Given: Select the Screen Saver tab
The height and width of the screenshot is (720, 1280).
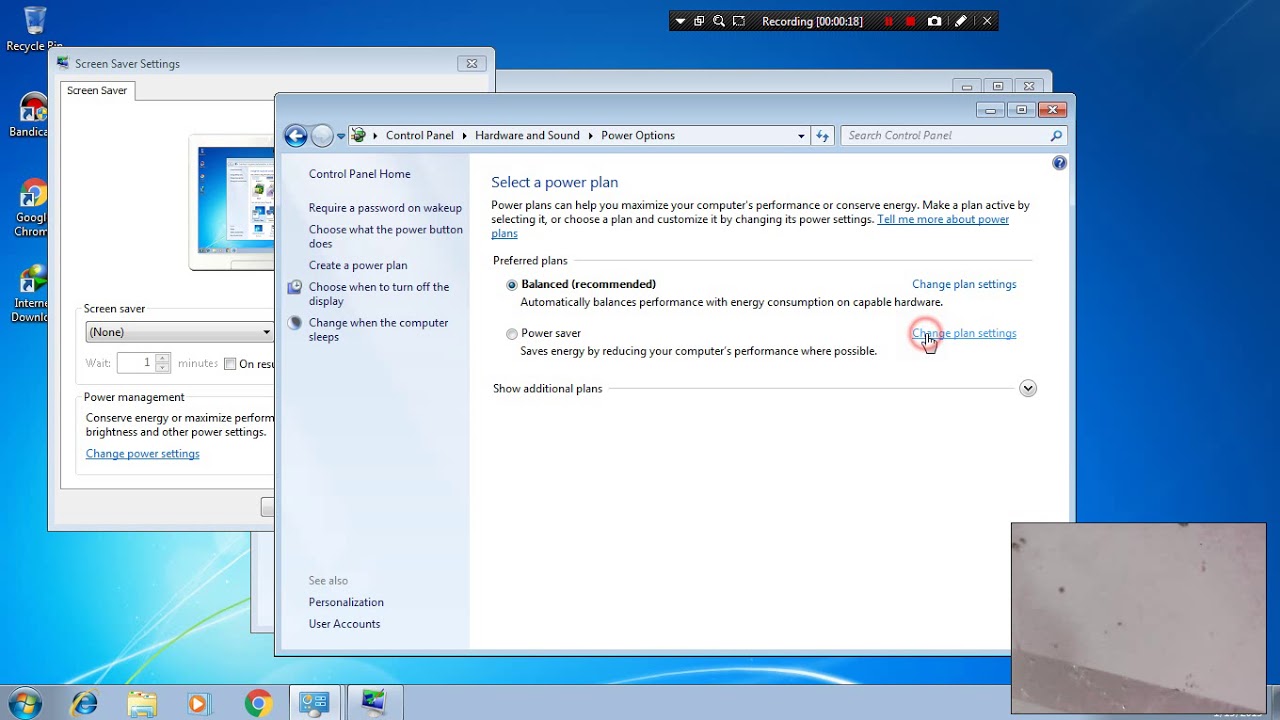Looking at the screenshot, I should [x=97, y=90].
